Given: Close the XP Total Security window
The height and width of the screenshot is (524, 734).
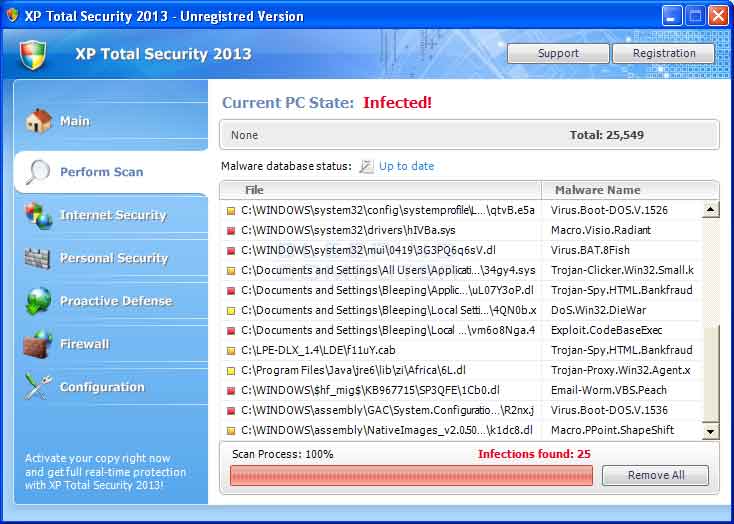Looking at the screenshot, I should point(718,16).
